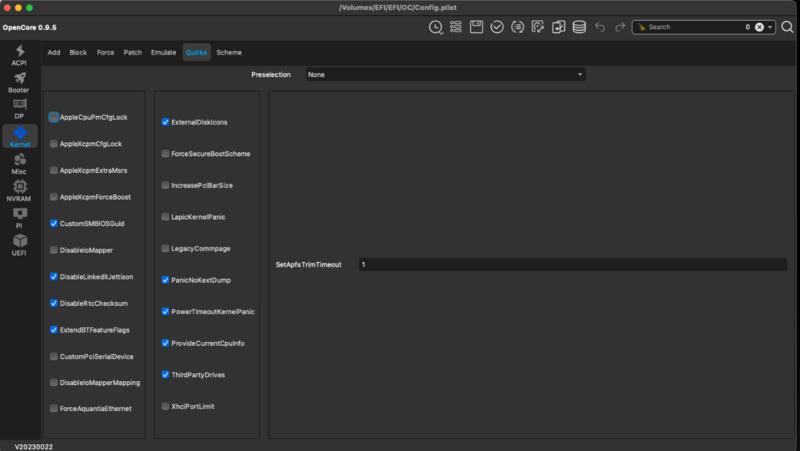Click the copy documents toolbar icon
Viewport: 800px width, 451px height.
559,27
